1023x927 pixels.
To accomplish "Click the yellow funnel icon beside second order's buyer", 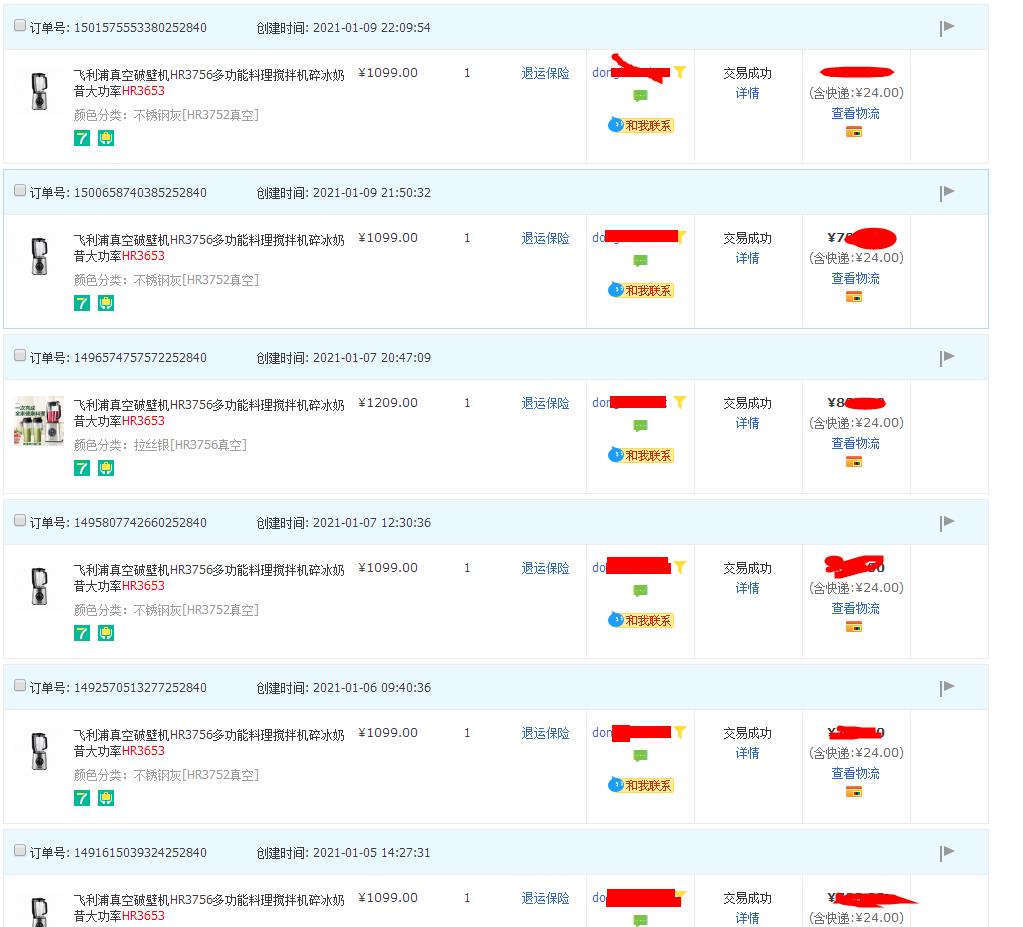I will click(680, 237).
